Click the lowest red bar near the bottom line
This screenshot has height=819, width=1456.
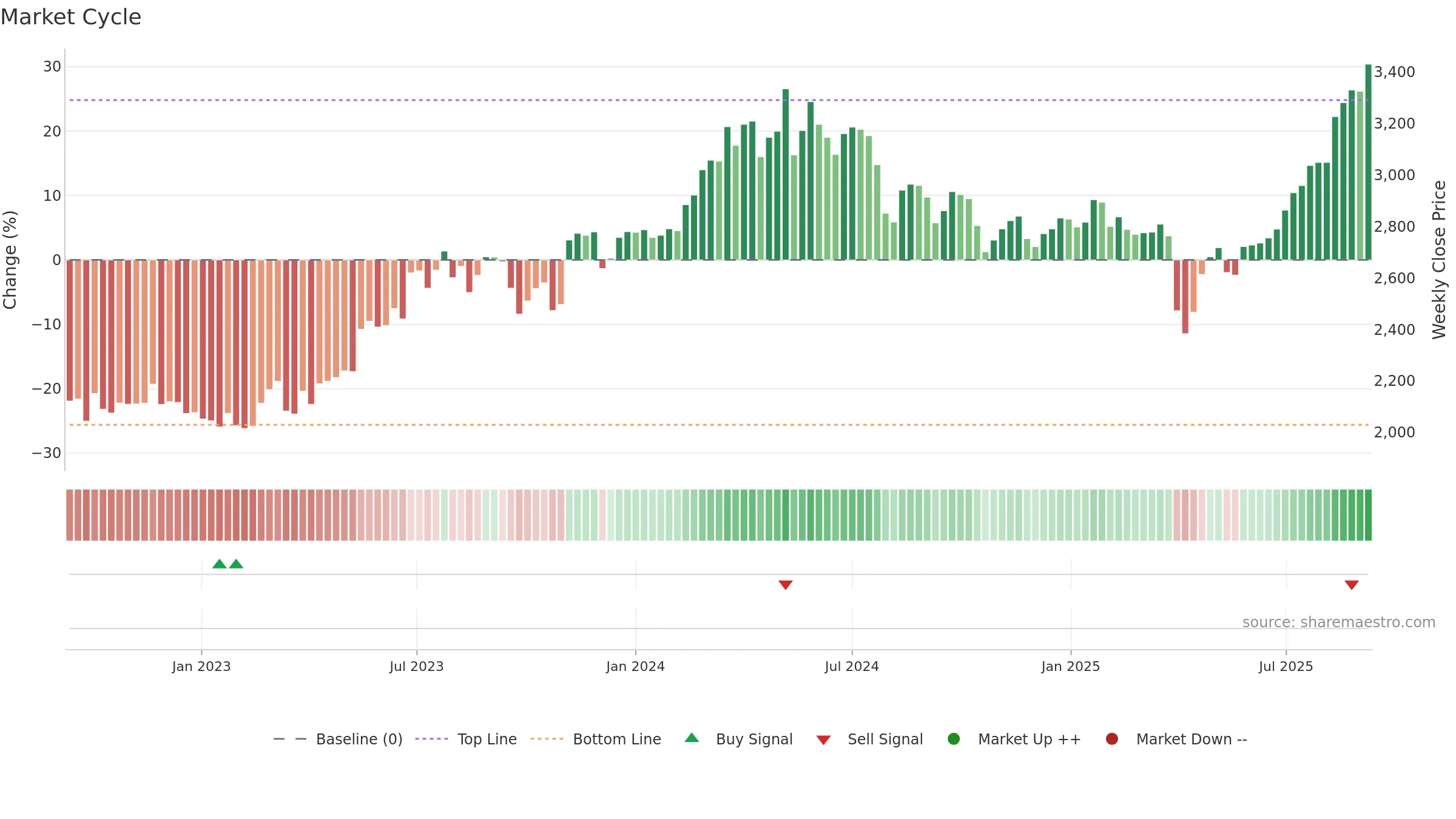244,344
